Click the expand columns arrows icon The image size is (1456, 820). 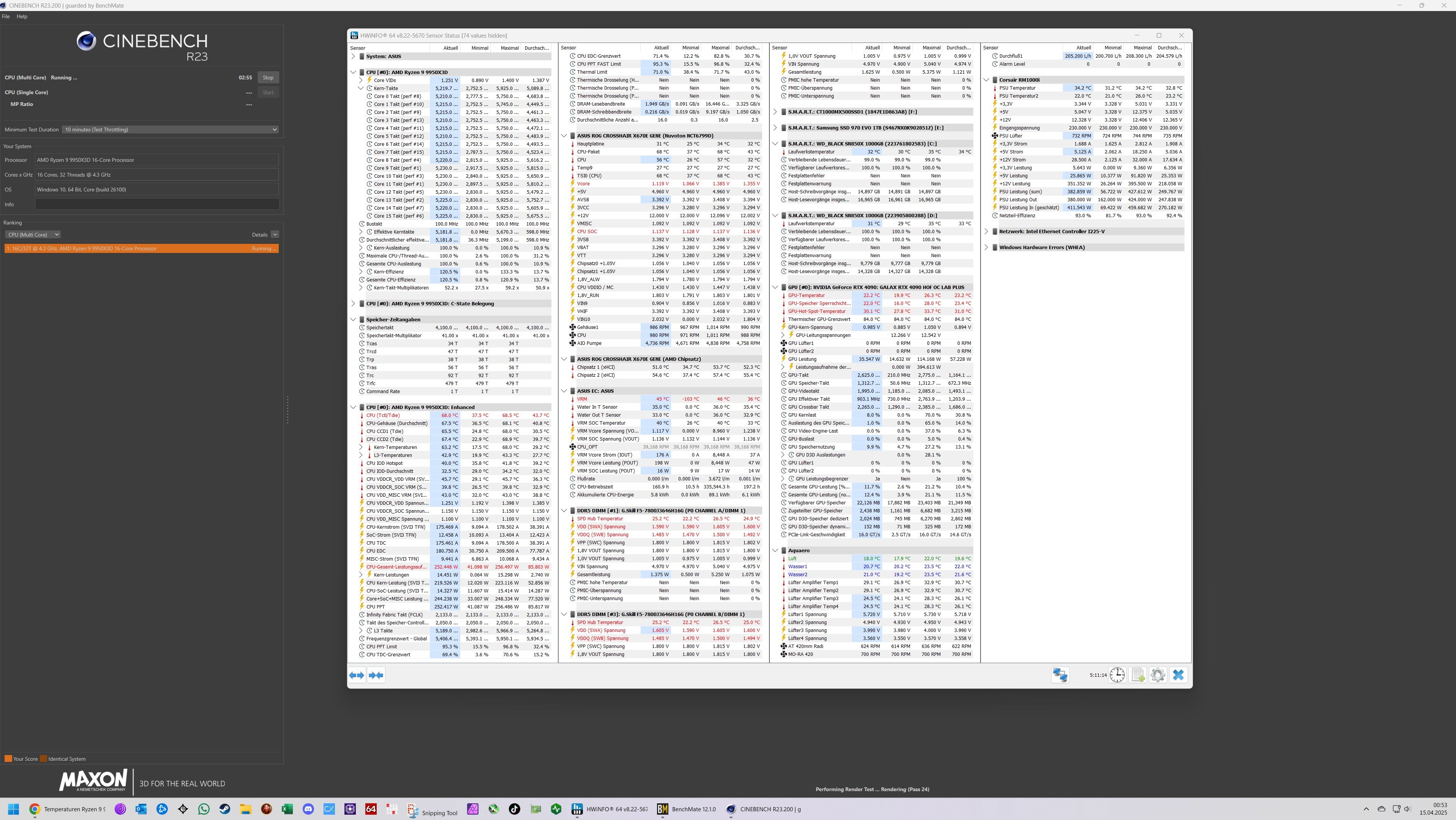point(357,675)
